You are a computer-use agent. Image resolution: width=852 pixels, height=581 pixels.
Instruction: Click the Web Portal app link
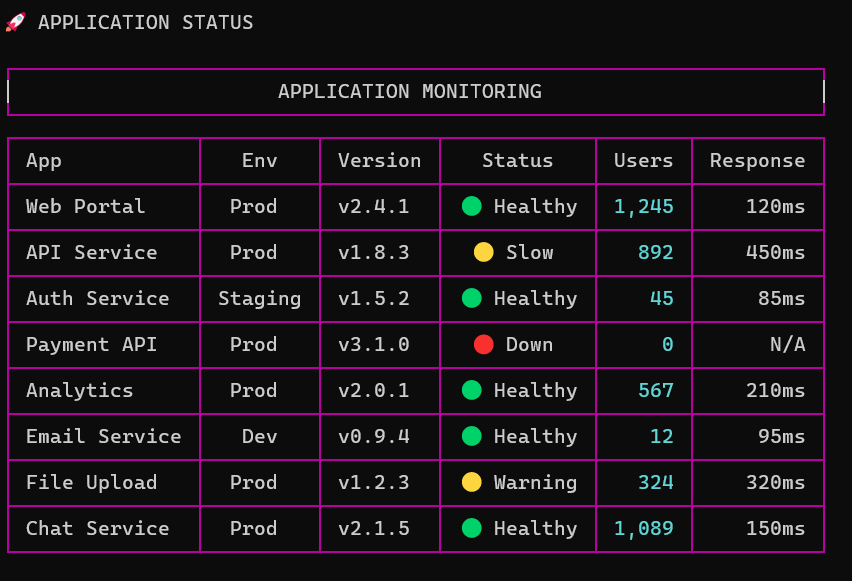[x=83, y=207]
